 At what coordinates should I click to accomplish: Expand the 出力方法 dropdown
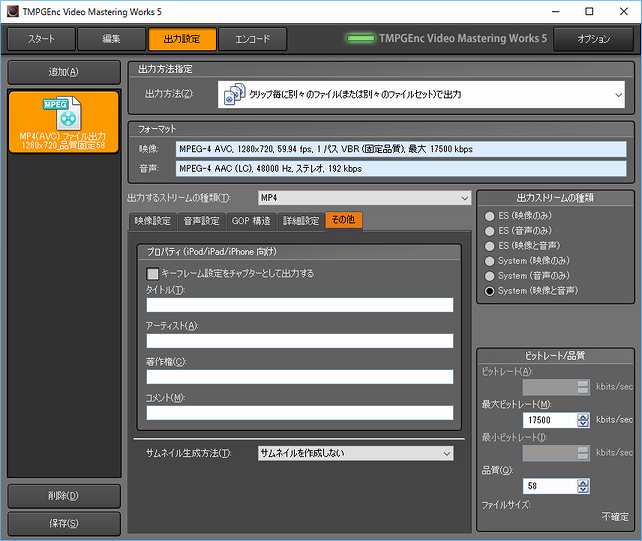click(x=421, y=95)
